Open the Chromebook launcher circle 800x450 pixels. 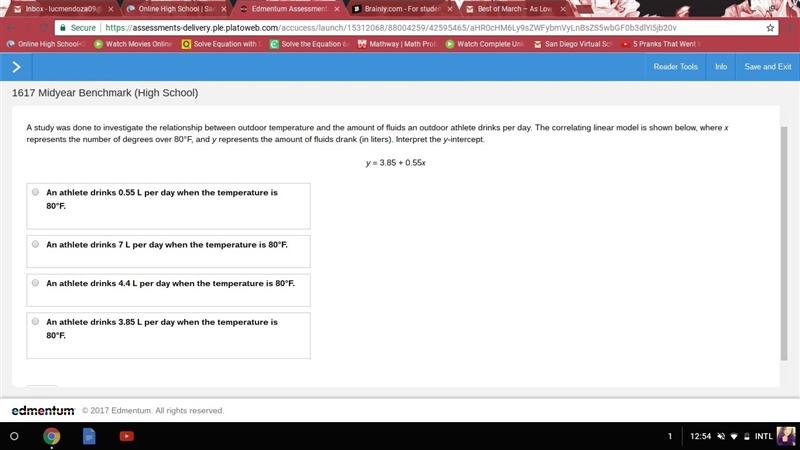coord(14,436)
